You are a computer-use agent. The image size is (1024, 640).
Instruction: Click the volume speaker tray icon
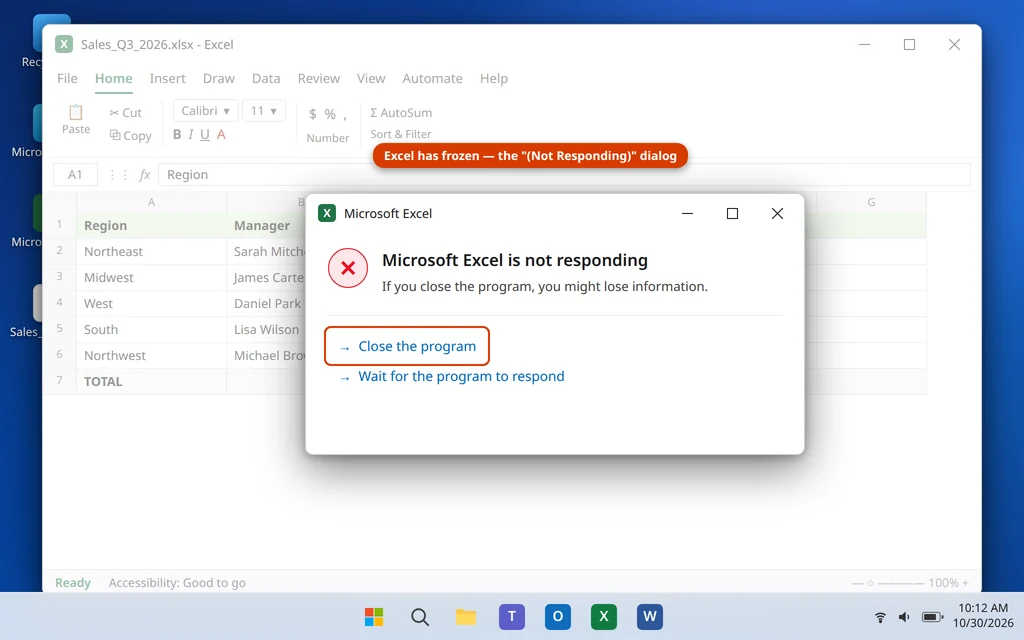[x=904, y=617]
